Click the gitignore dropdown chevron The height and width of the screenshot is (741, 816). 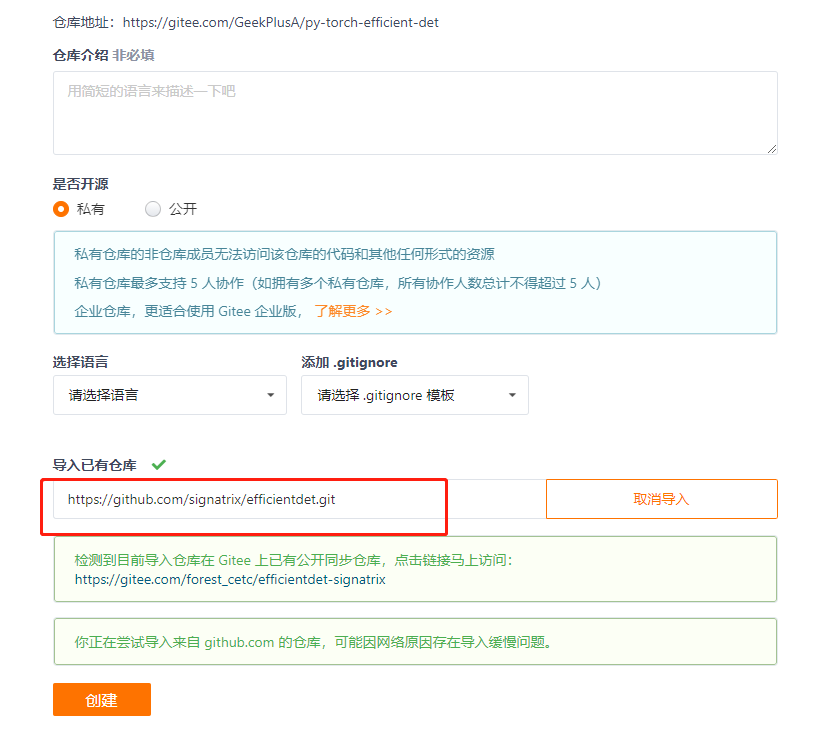tap(512, 395)
